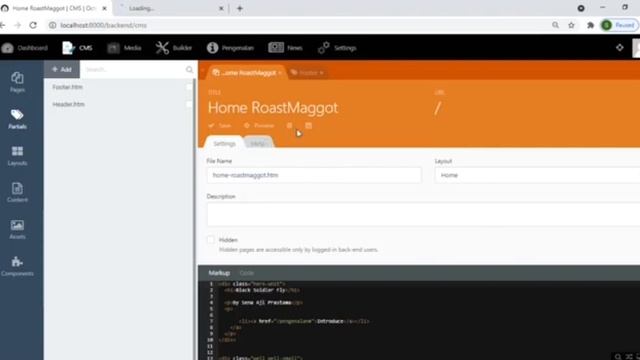Tick the checkbox for Footer.htm

(x=189, y=87)
